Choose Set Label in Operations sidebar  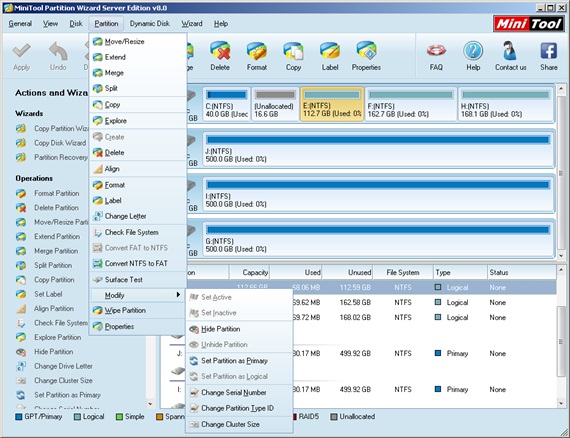[48, 294]
